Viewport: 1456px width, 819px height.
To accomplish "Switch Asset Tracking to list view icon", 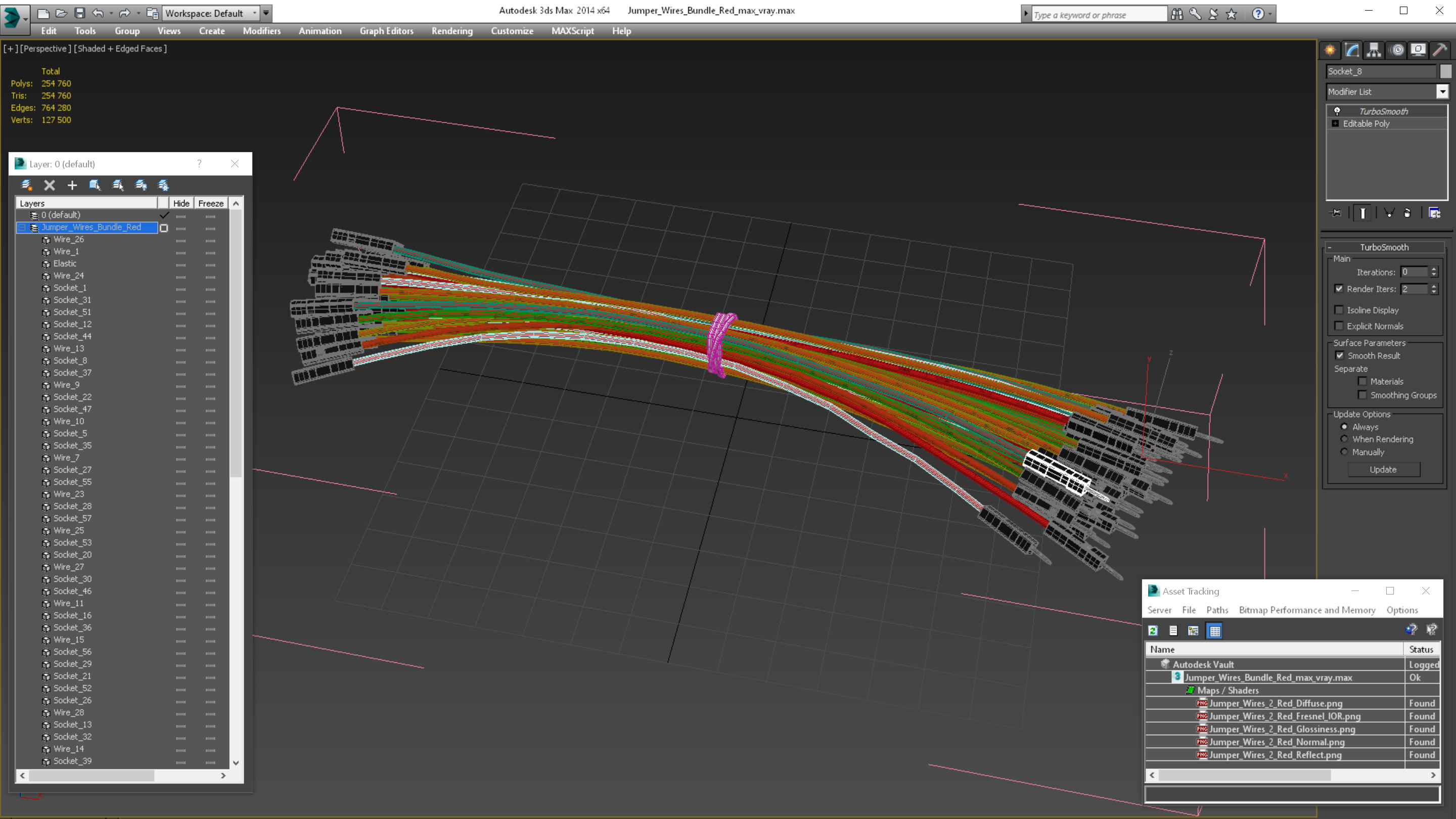I will 1173,630.
